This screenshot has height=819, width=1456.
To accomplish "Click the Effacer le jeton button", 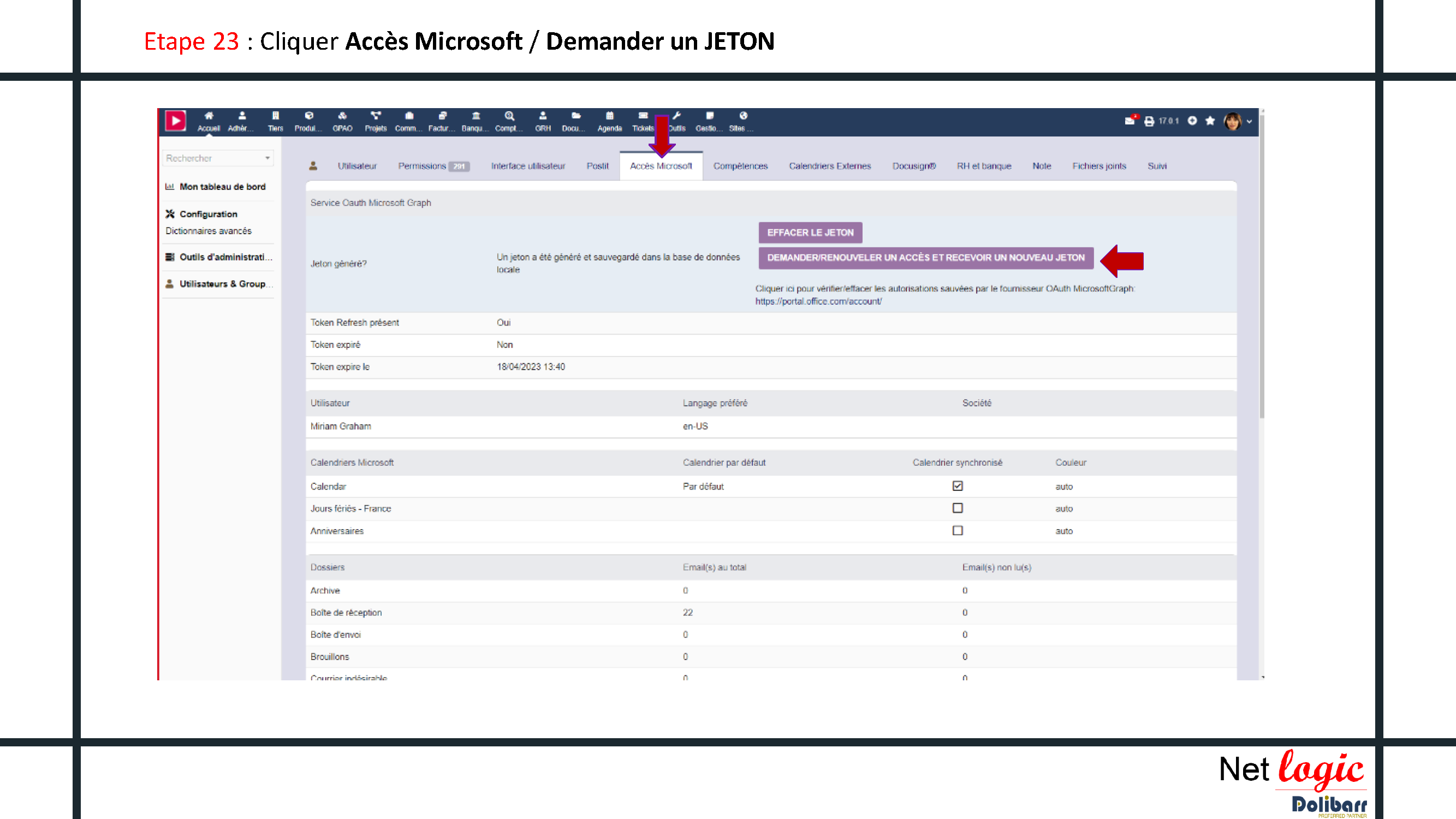I will pyautogui.click(x=810, y=232).
